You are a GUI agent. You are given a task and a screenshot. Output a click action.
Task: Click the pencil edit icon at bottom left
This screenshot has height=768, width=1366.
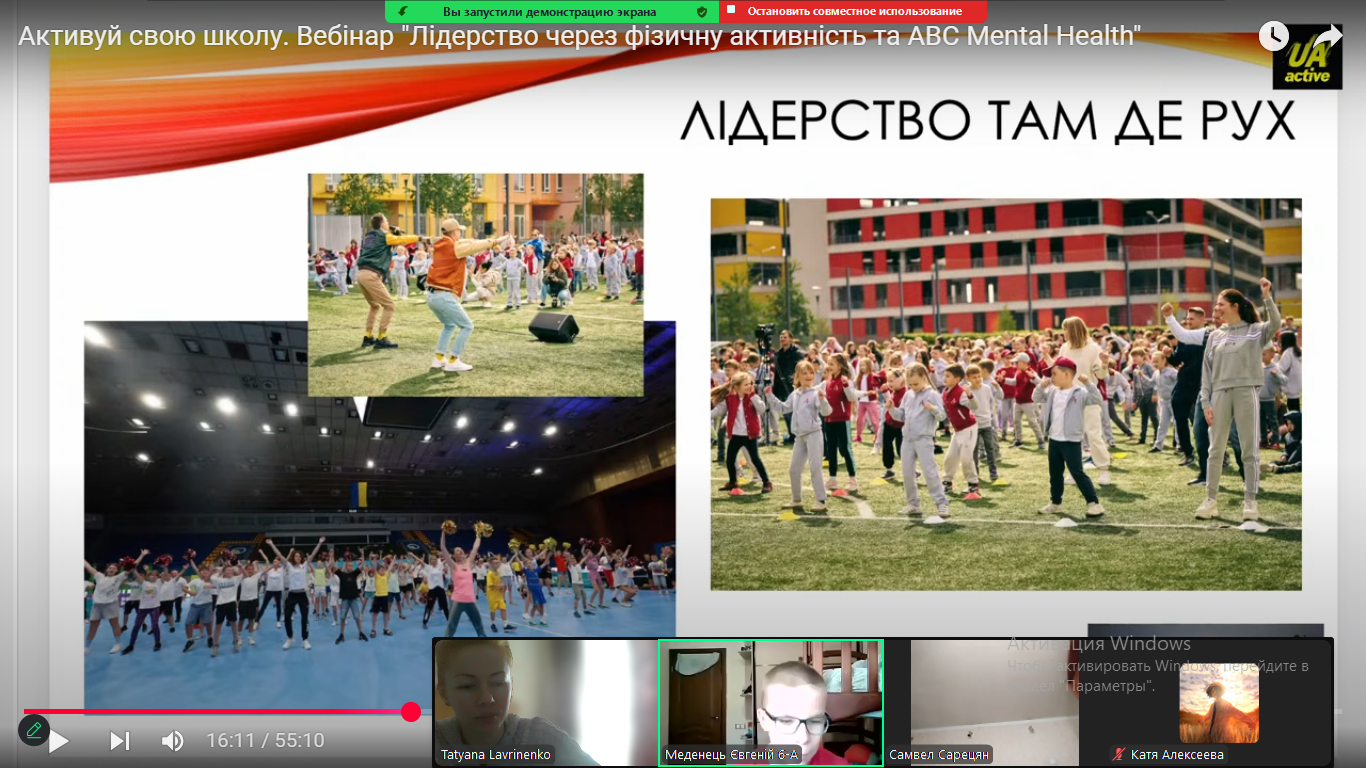click(x=33, y=729)
